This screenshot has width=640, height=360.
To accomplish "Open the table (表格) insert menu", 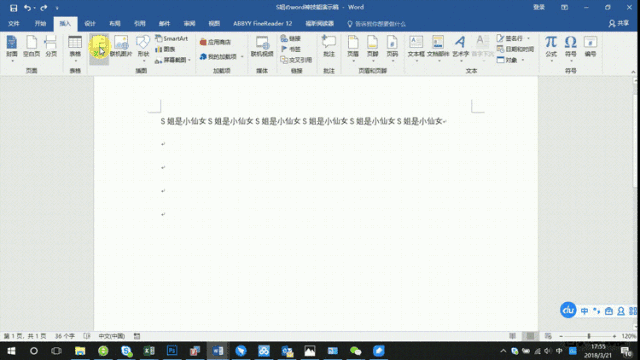I will tap(75, 48).
